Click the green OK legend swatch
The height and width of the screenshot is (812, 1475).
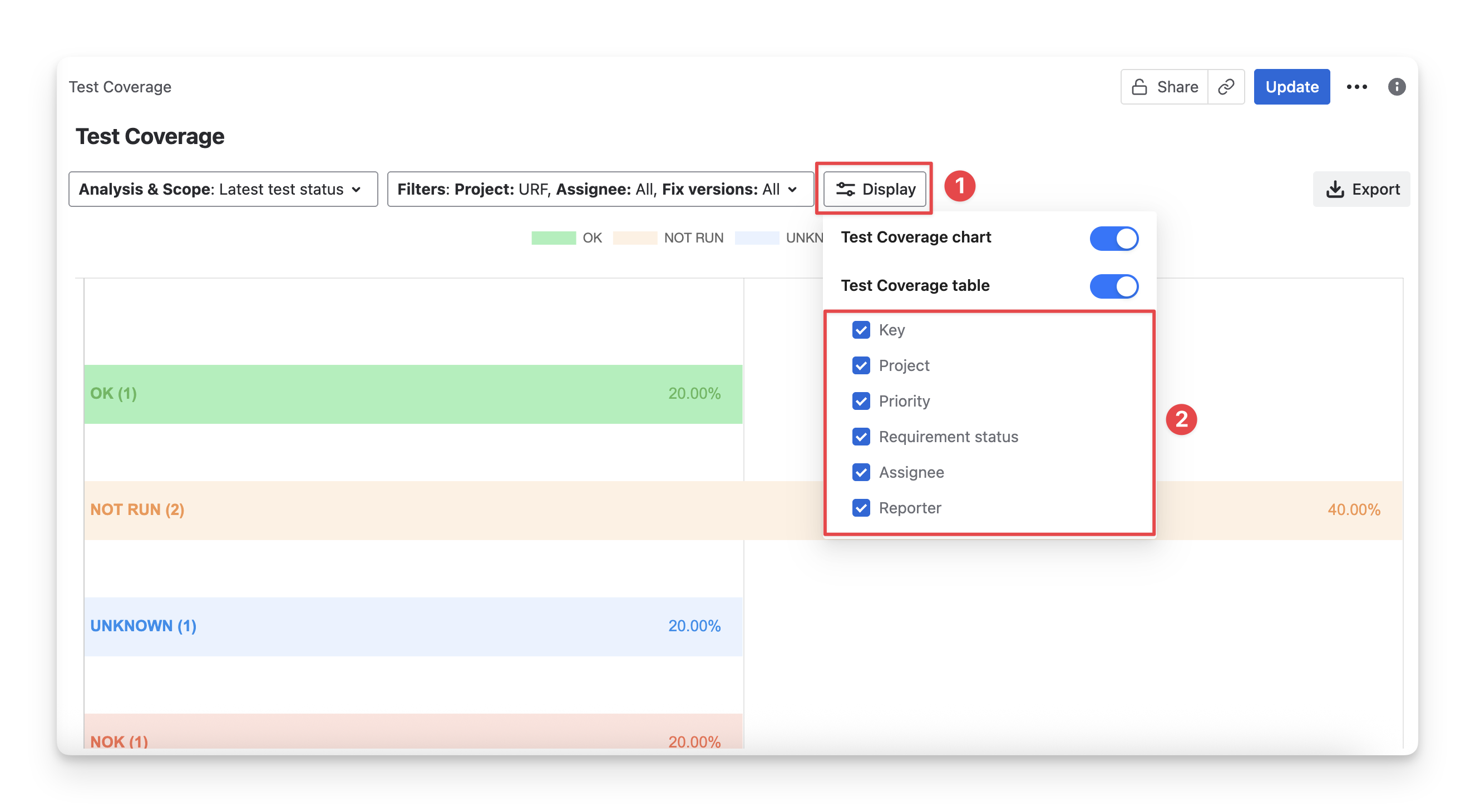tap(553, 238)
